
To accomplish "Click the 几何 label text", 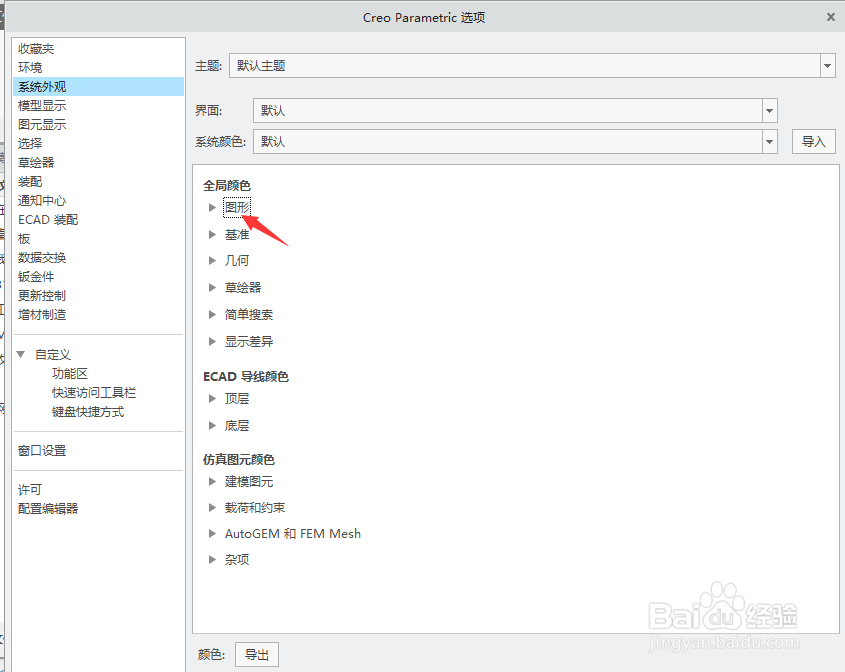I will [x=237, y=261].
